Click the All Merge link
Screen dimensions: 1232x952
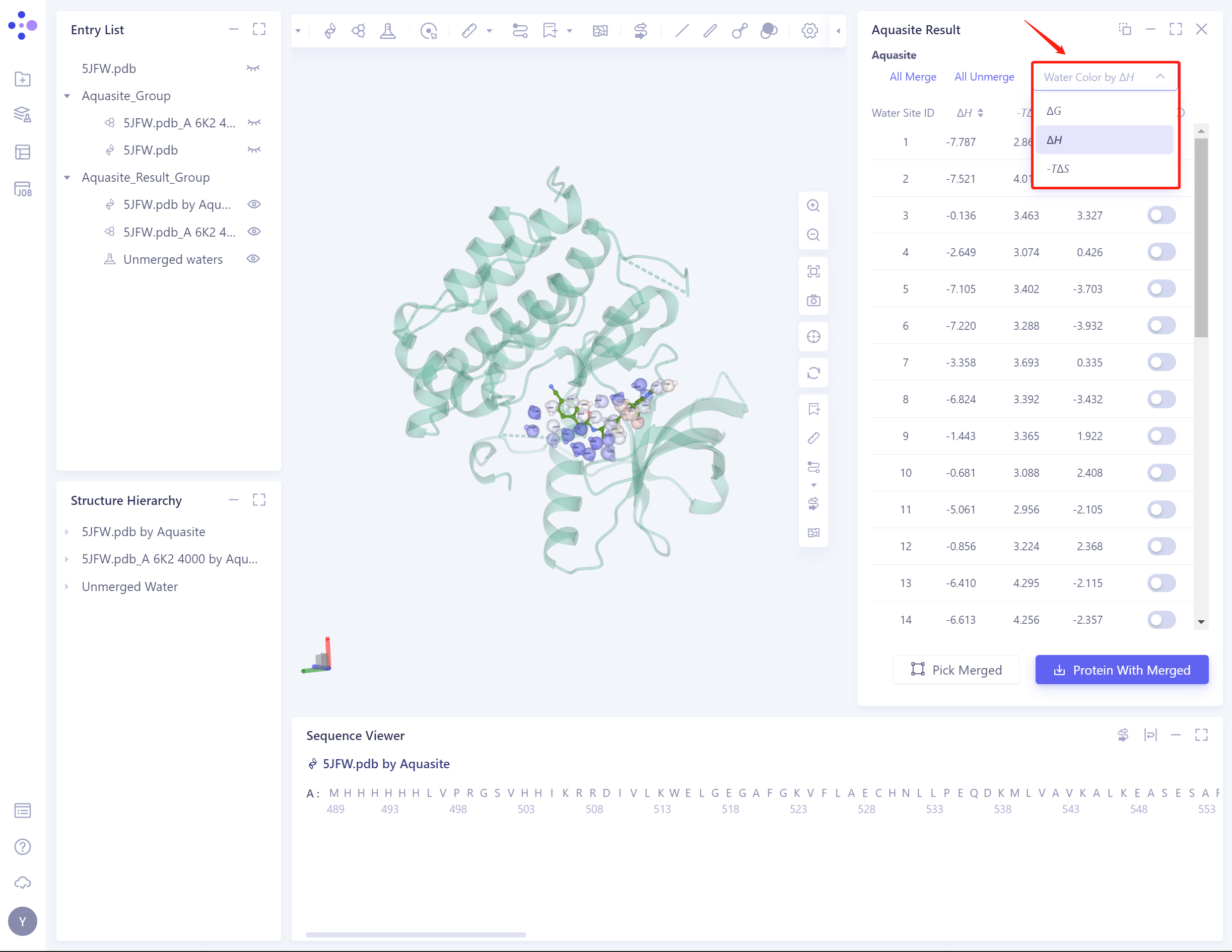912,77
